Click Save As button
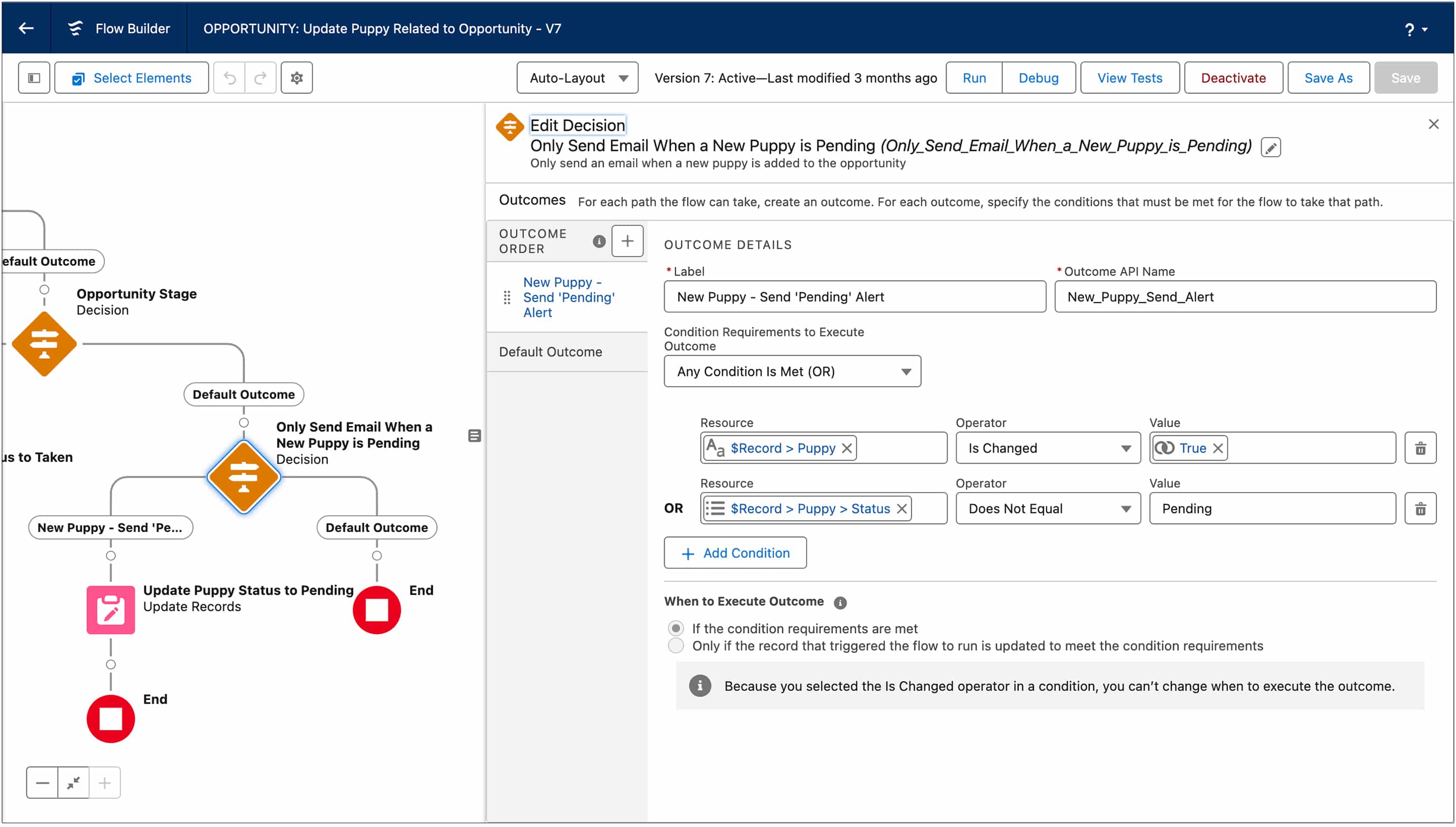 [1328, 78]
